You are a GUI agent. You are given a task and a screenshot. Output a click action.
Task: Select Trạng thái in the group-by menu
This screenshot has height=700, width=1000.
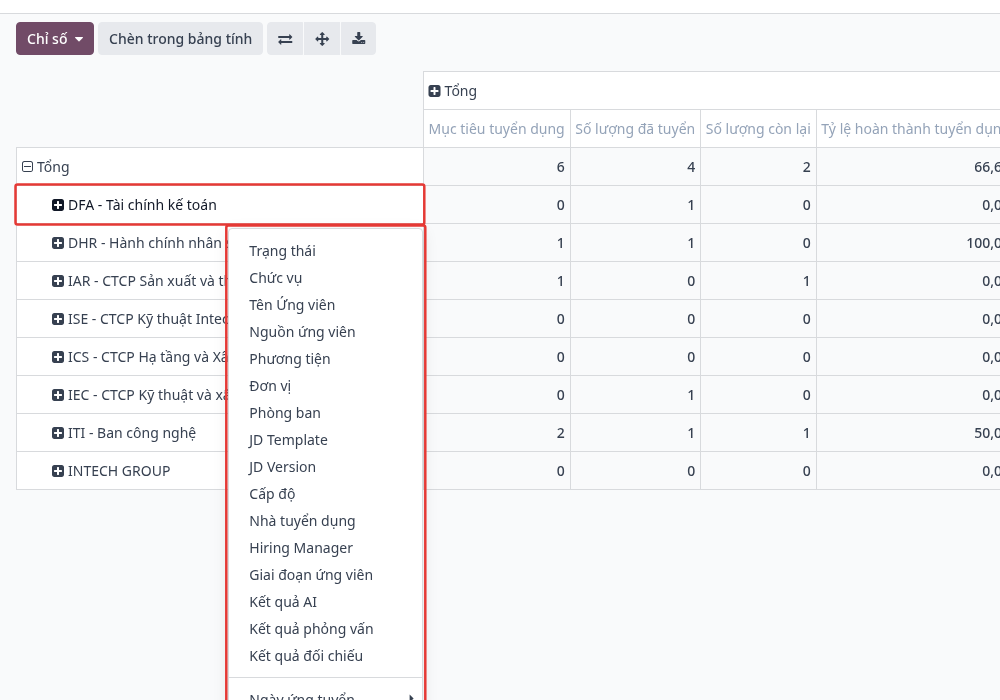coord(325,251)
